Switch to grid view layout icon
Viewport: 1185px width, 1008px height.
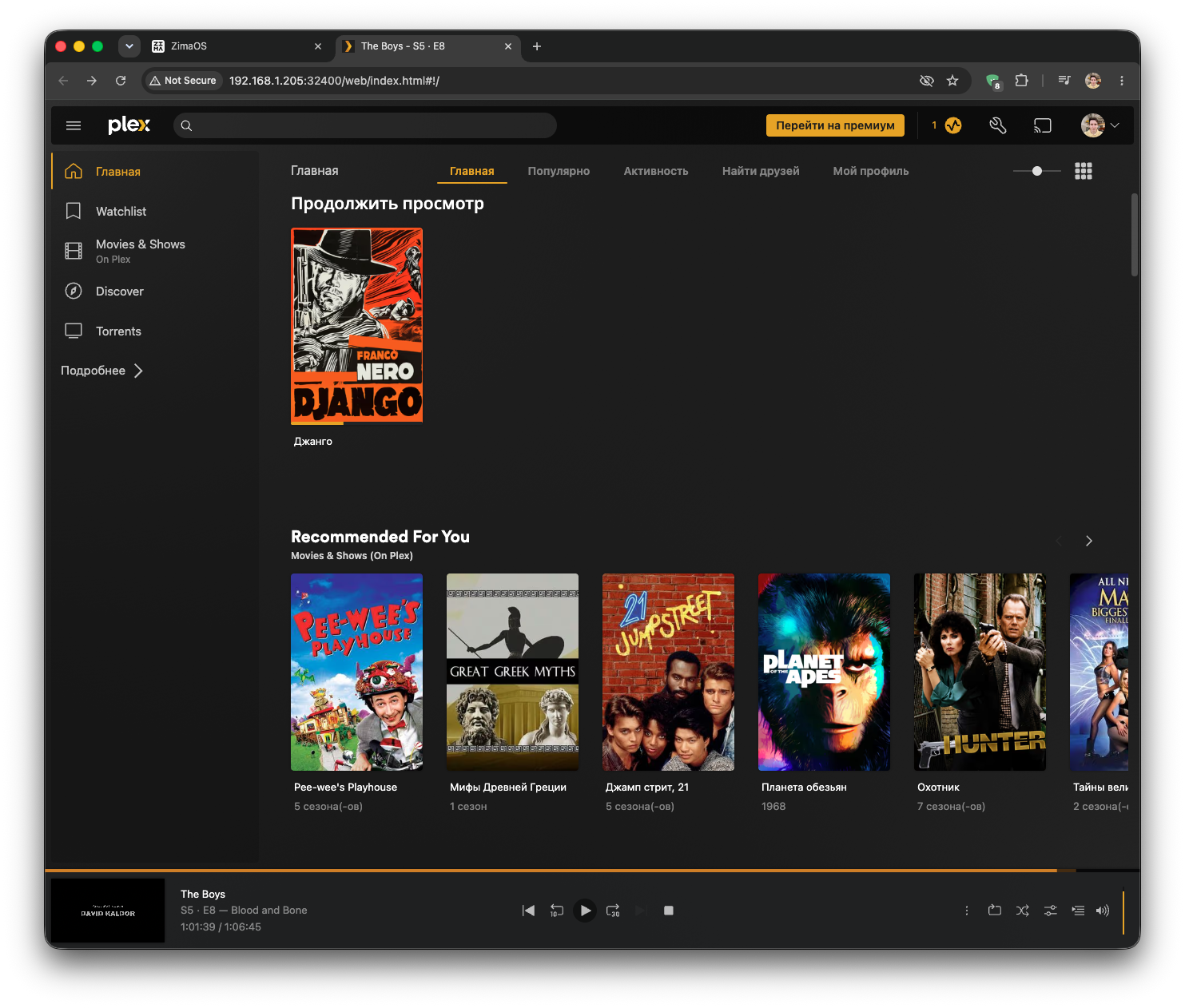[x=1084, y=171]
